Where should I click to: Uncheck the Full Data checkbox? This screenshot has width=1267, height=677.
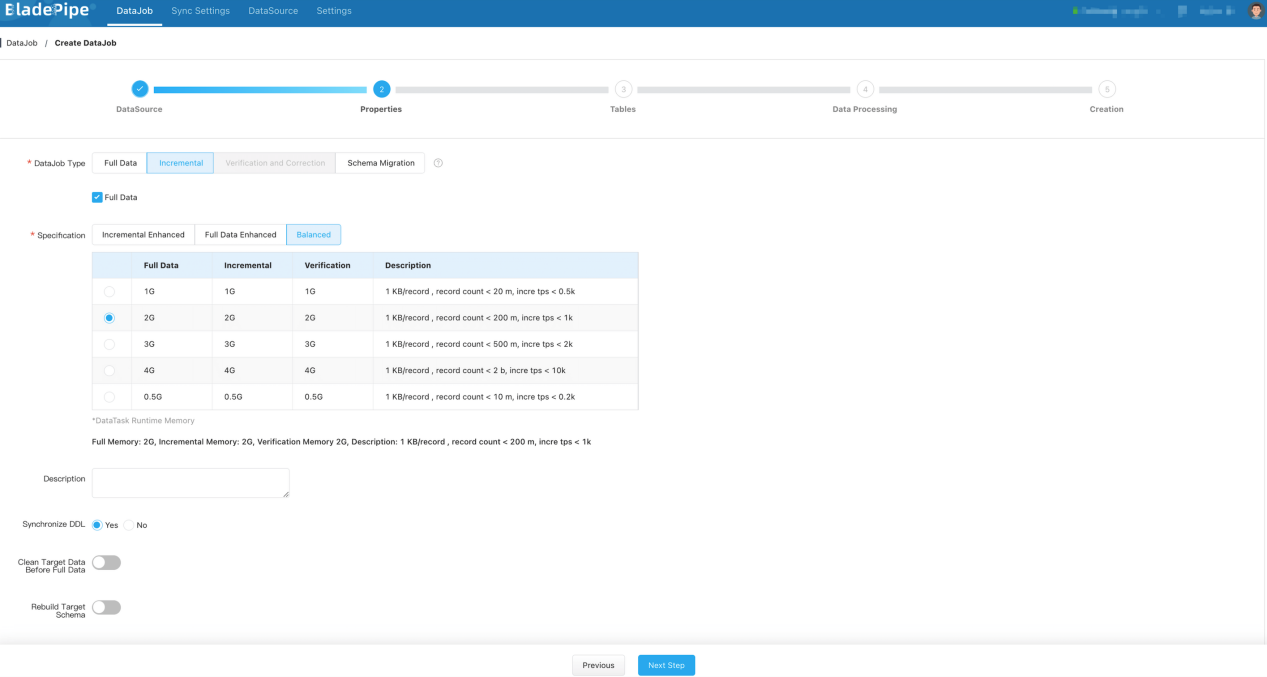97,197
